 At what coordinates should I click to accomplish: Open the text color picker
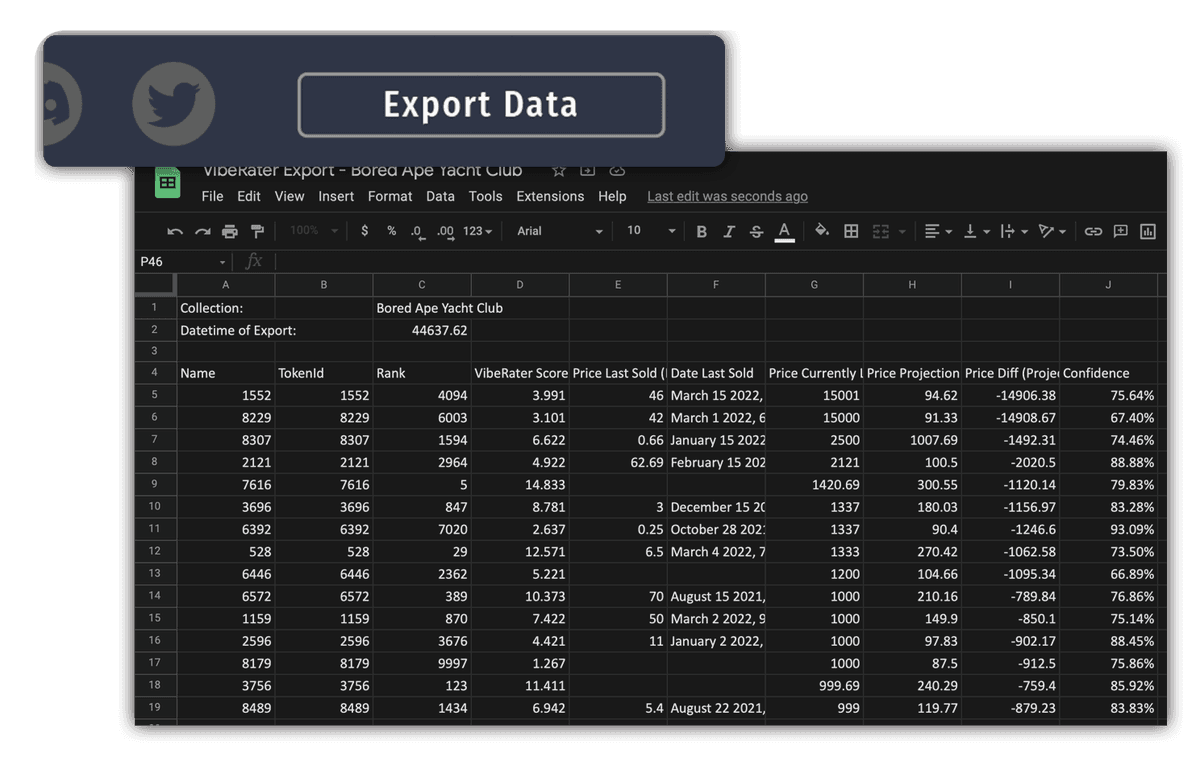point(785,231)
